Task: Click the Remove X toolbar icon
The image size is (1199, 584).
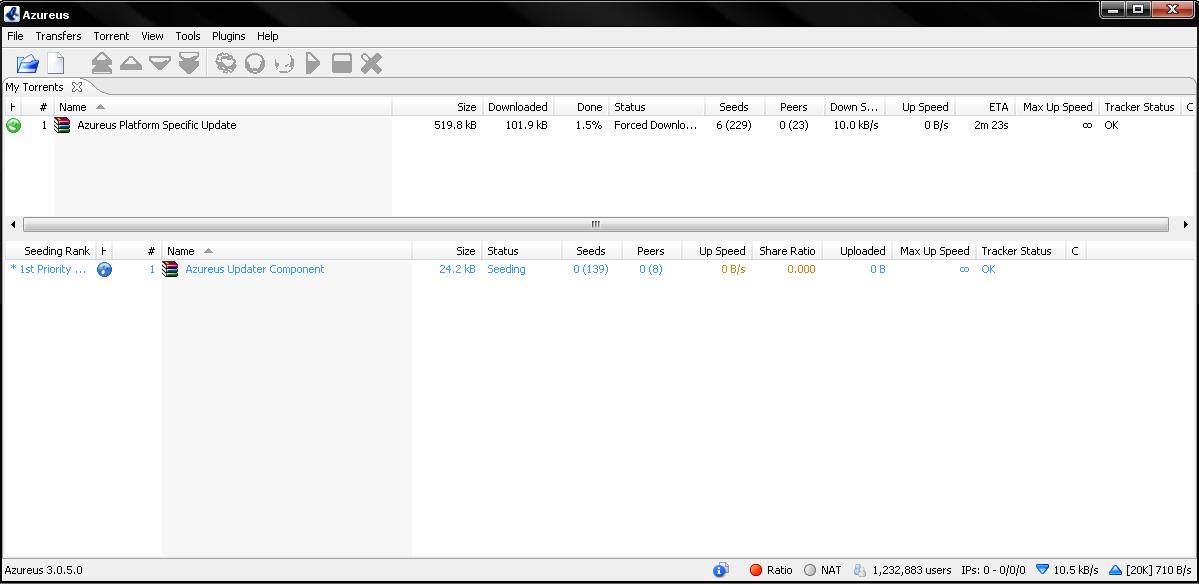Action: 371,64
